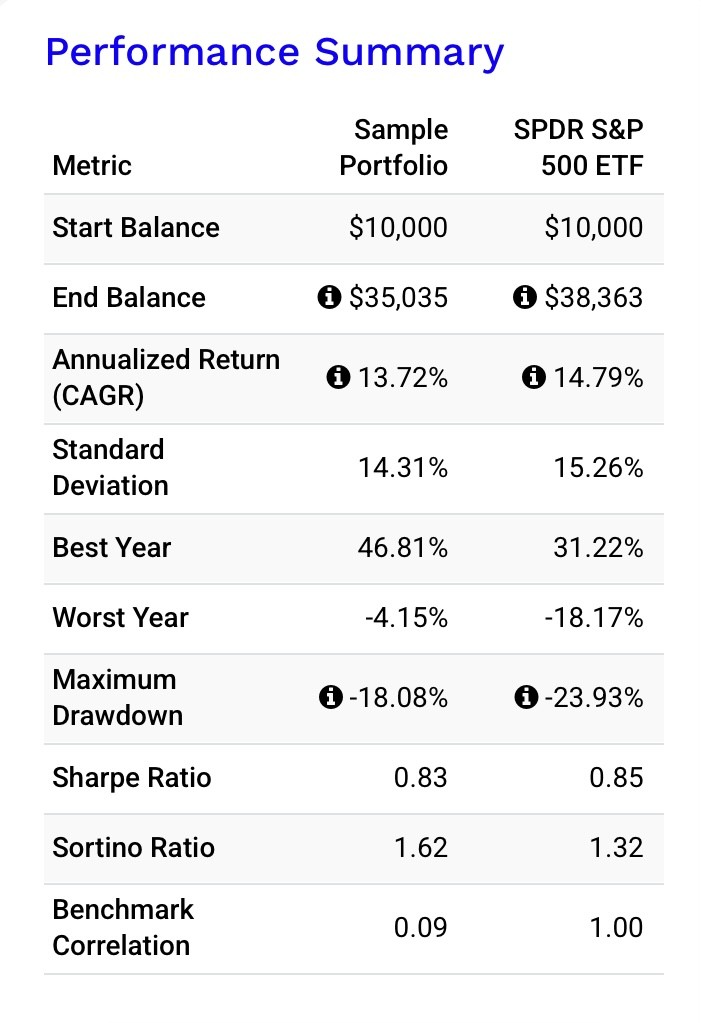Show info for -23.93% maximum drawdown
This screenshot has width=701, height=1023.
(525, 698)
